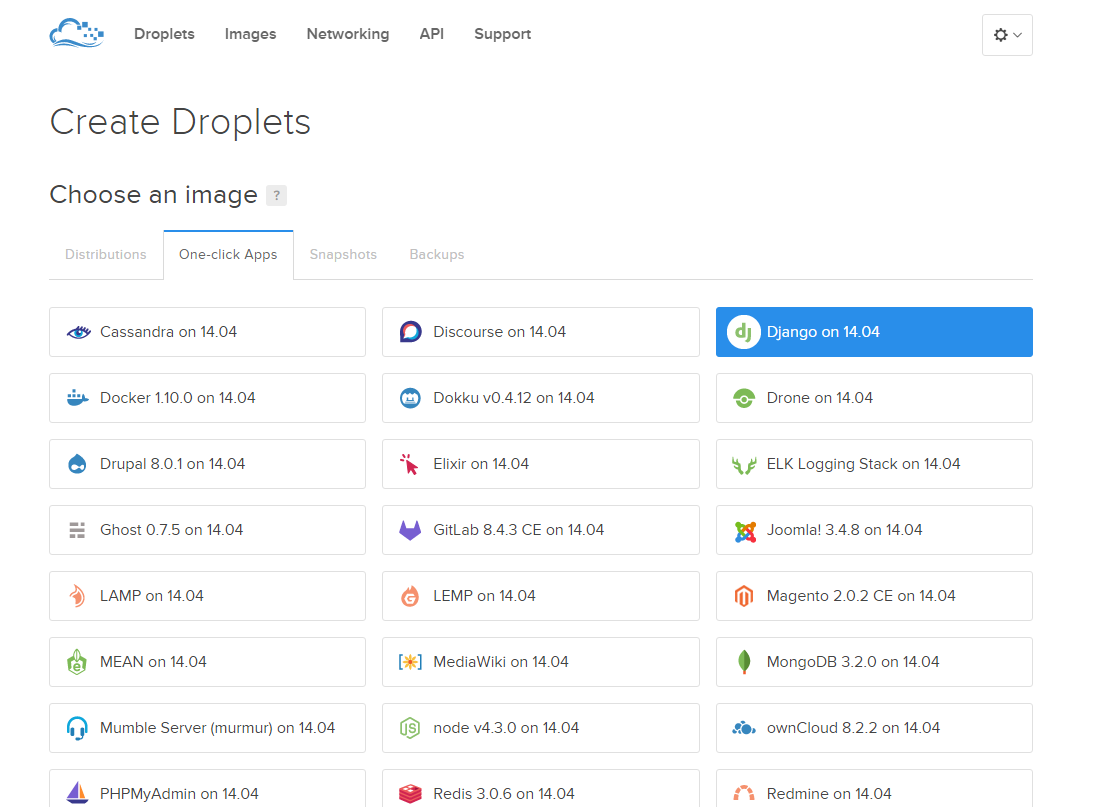Choose the LAMP on 14.04 image

[x=207, y=596]
